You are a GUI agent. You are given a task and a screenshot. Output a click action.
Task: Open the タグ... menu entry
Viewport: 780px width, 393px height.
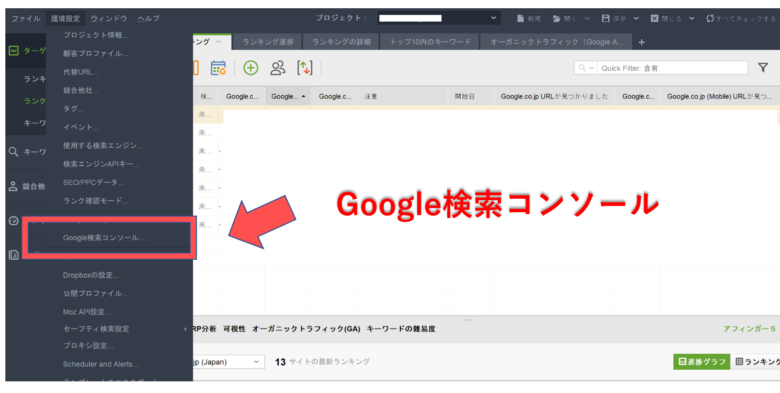74,109
